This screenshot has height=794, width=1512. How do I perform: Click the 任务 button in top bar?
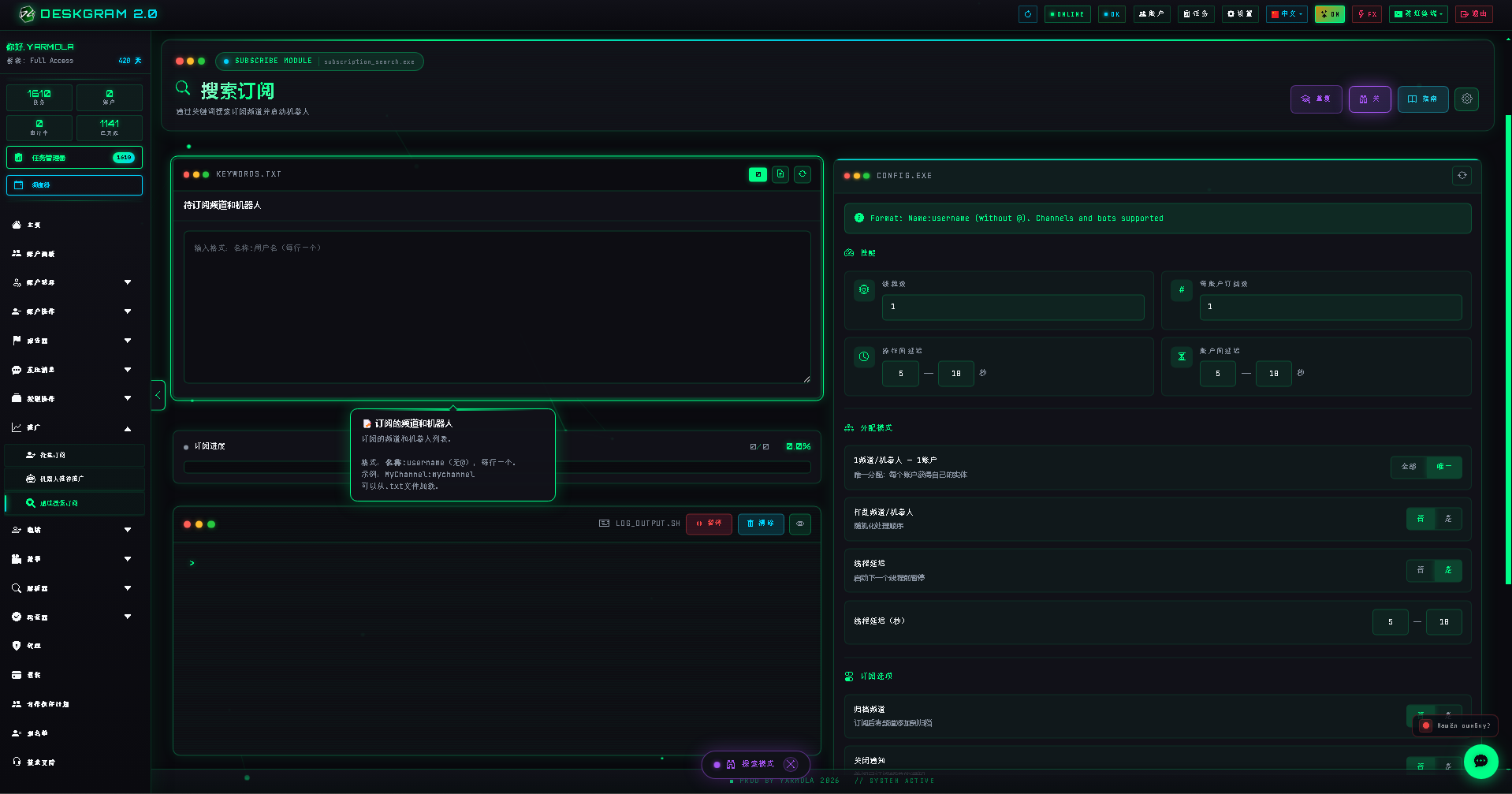(x=1196, y=14)
